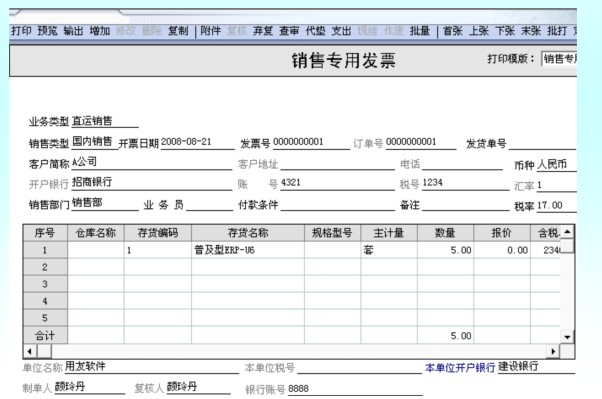602x399 pixels.
Task: Click the 合计 total row header
Action: coord(45,335)
